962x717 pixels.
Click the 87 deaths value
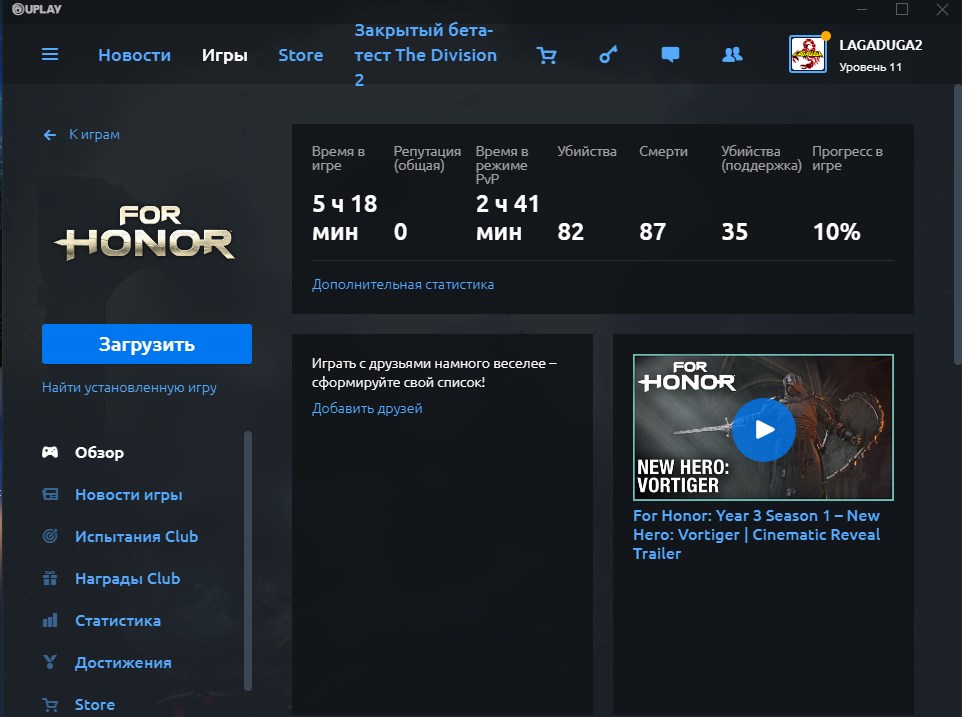652,232
